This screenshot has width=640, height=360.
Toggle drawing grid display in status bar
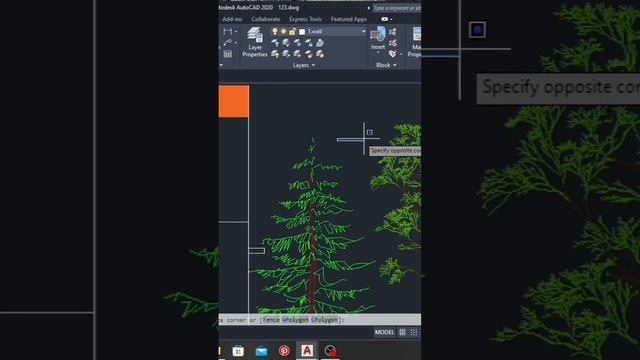402,332
